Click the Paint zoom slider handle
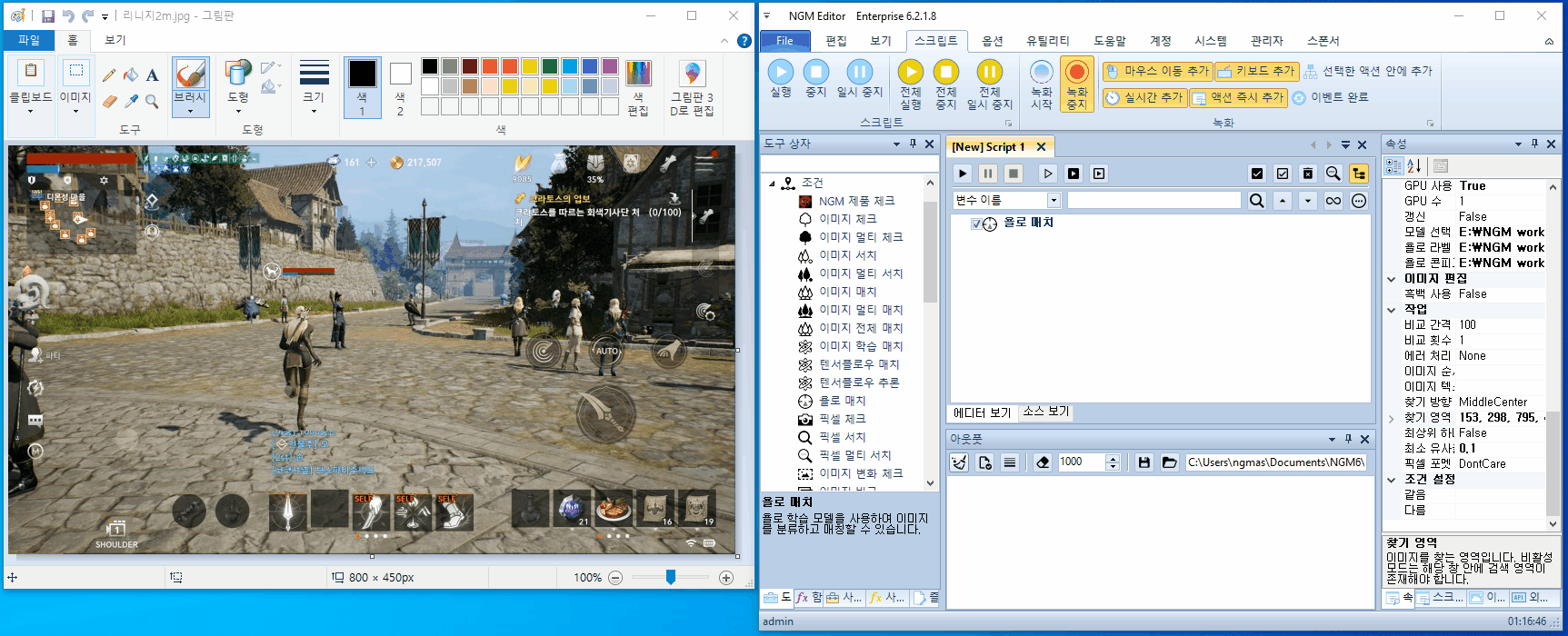Viewport: 1568px width, 636px height. pyautogui.click(x=671, y=577)
